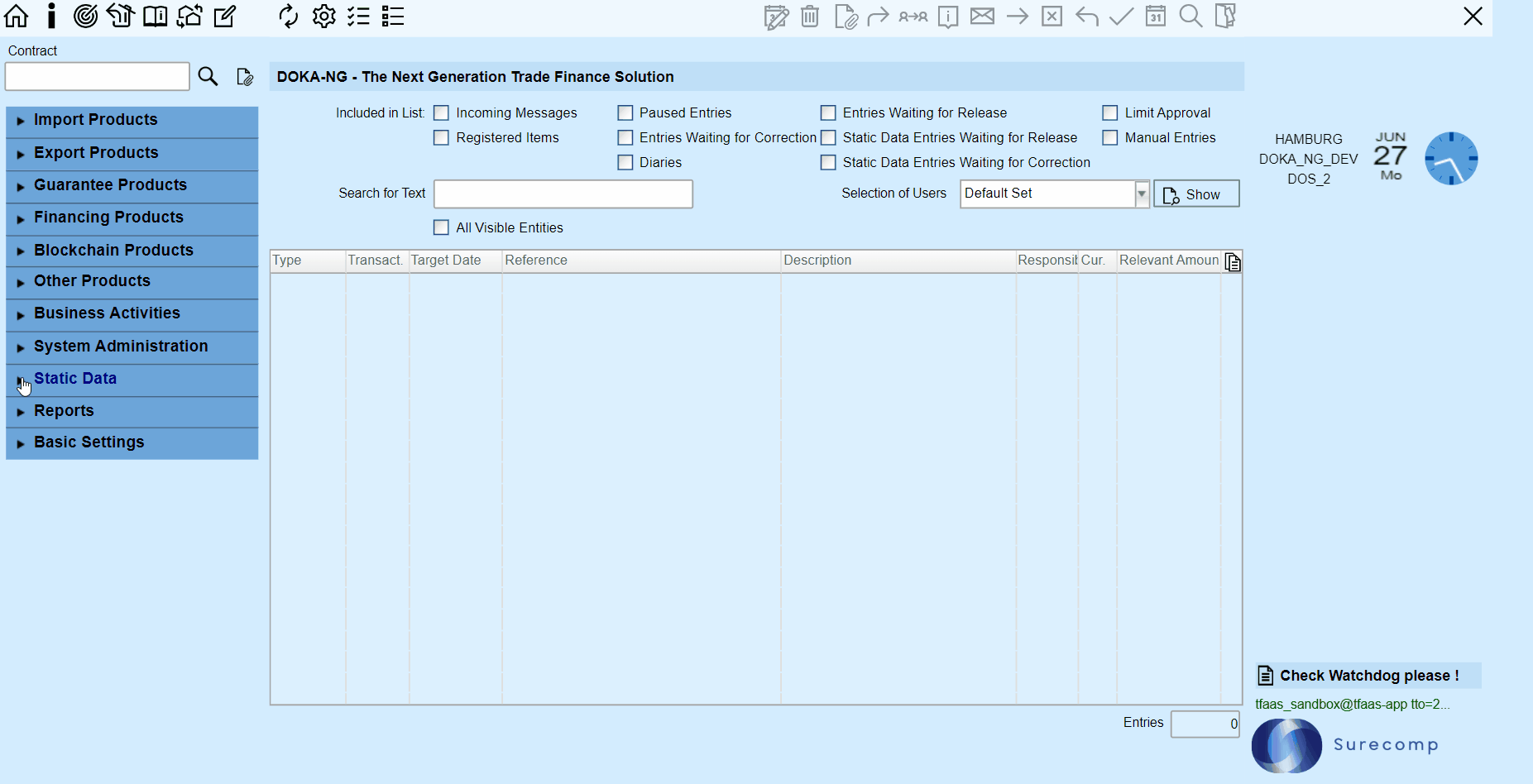Click the info speech-bubble toolbar icon

click(948, 17)
